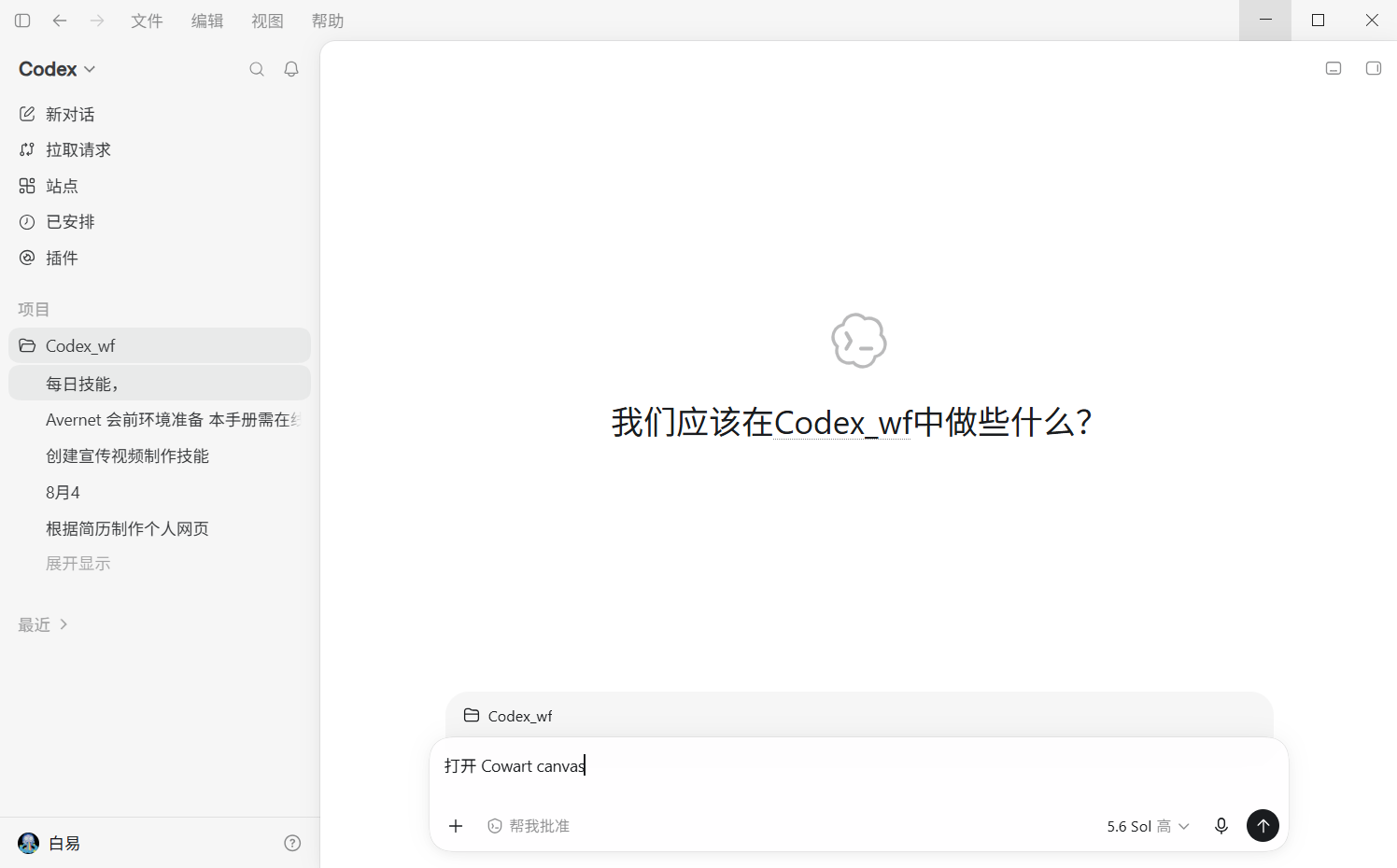Open the 创建宣传视频制作技能 conversation

pos(160,455)
